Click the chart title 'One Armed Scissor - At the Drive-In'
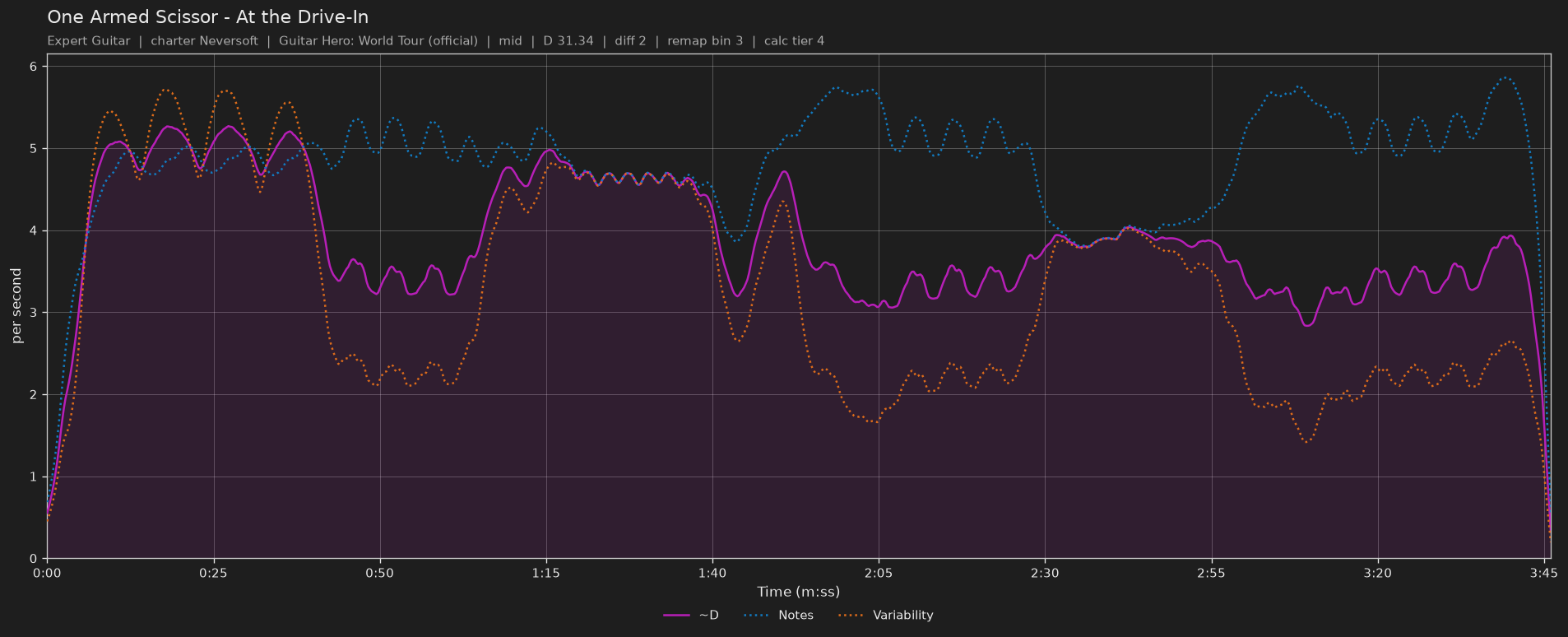Viewport: 1568px width, 637px height. (208, 17)
